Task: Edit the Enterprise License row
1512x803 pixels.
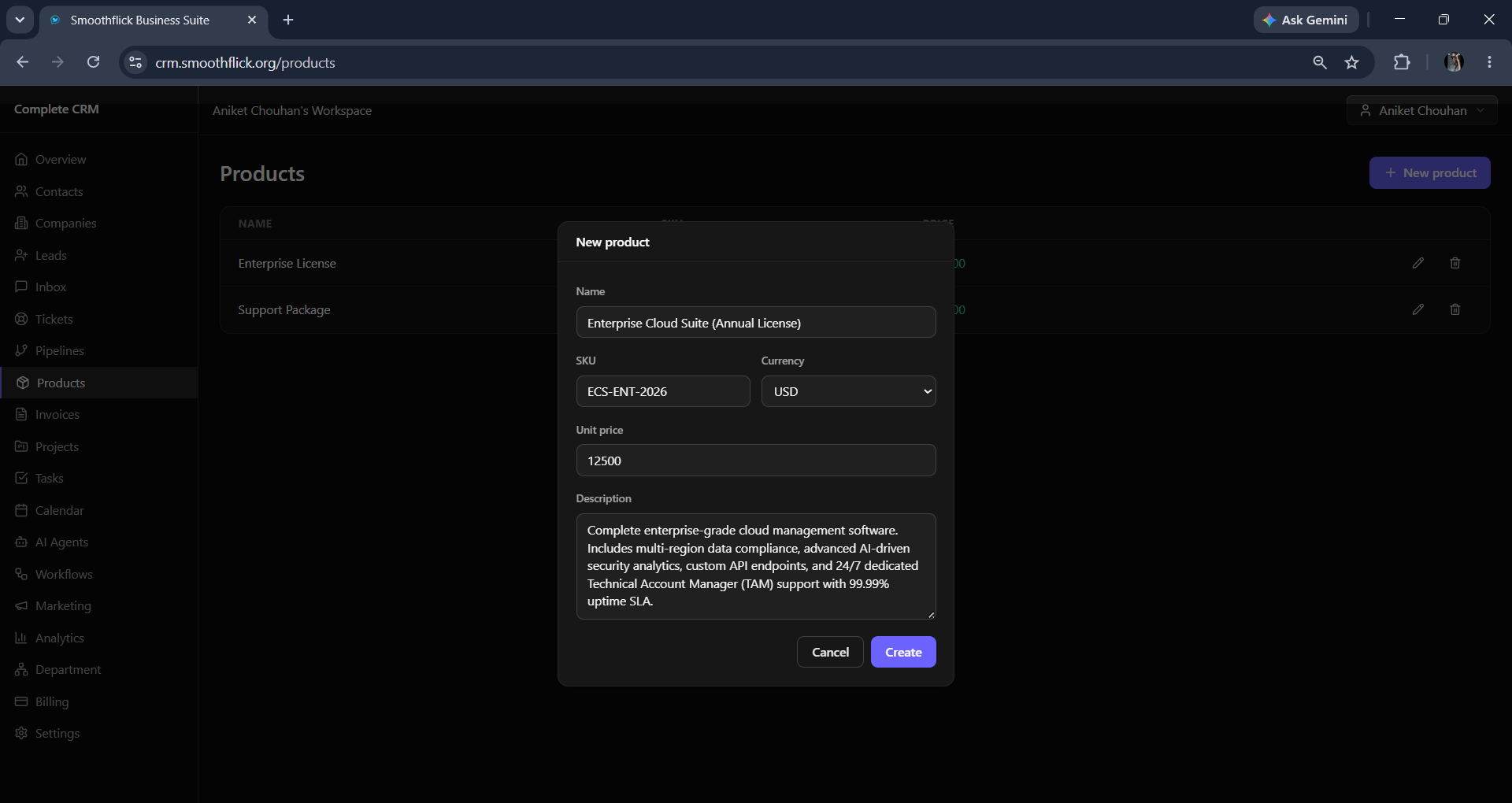Action: coord(1418,263)
